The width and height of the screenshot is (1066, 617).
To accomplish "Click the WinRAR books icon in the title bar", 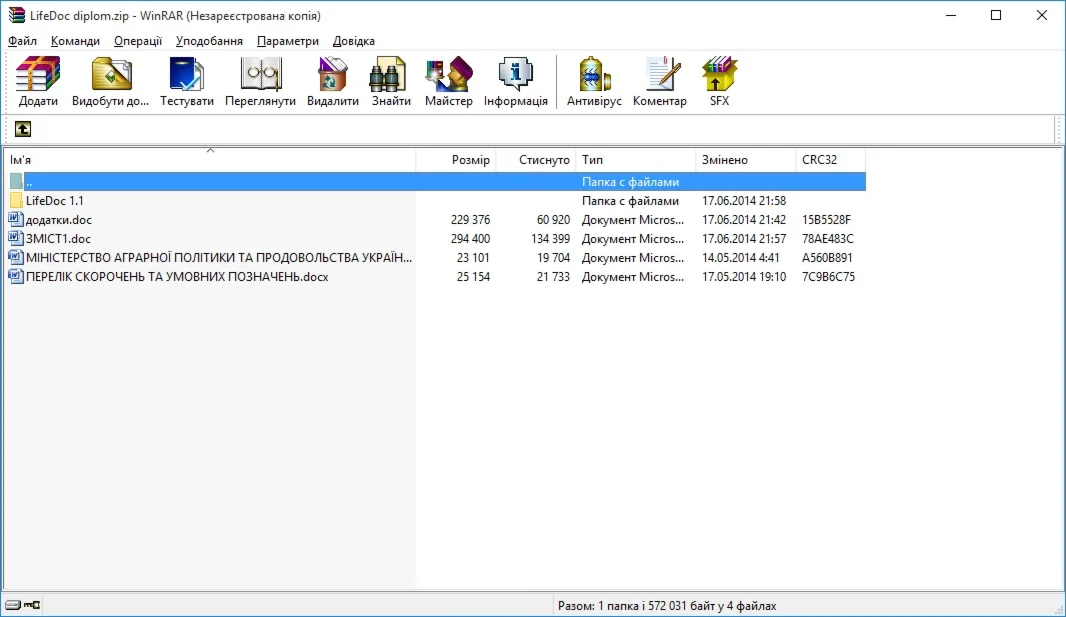I will point(16,15).
